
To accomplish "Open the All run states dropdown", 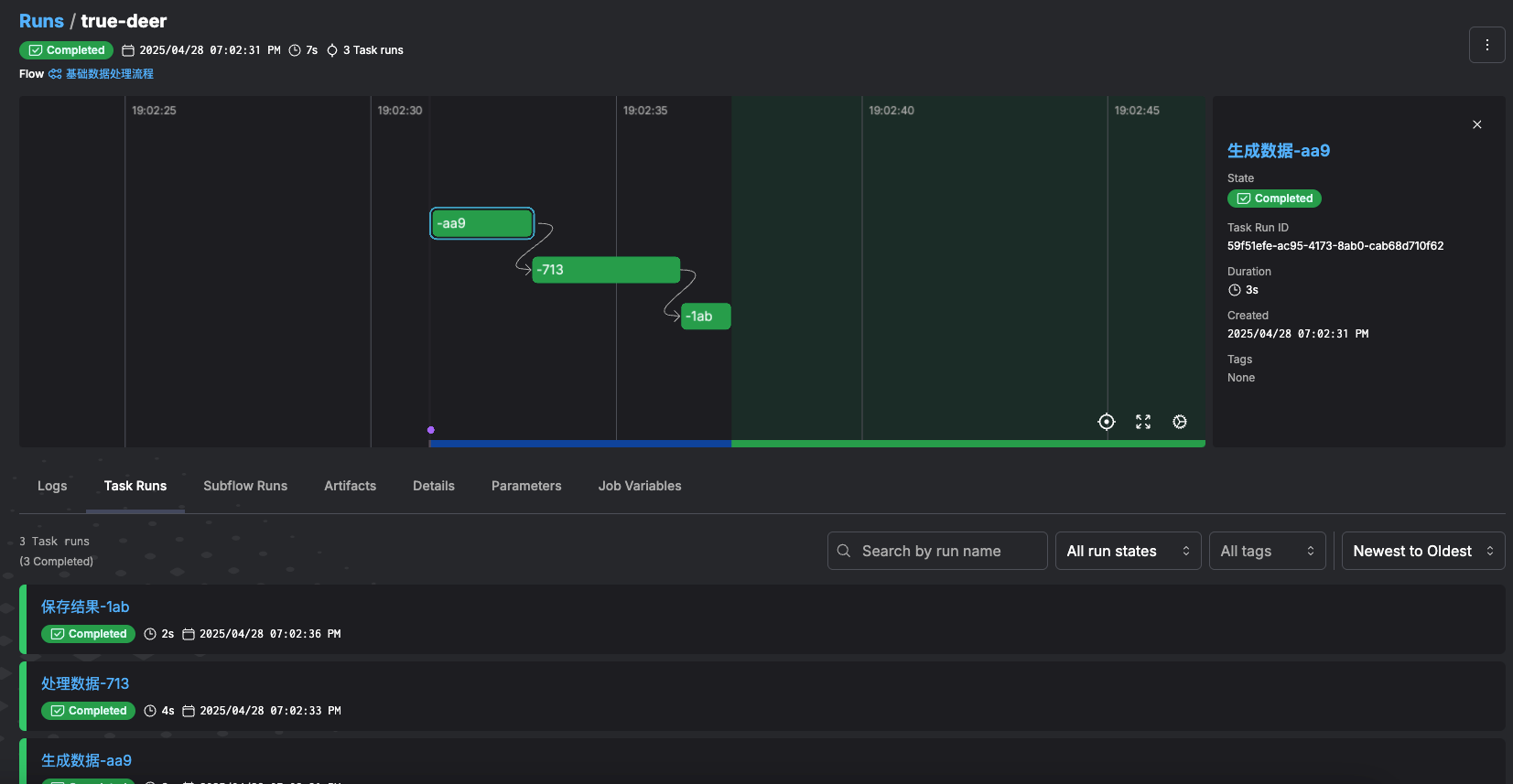I will pos(1128,551).
